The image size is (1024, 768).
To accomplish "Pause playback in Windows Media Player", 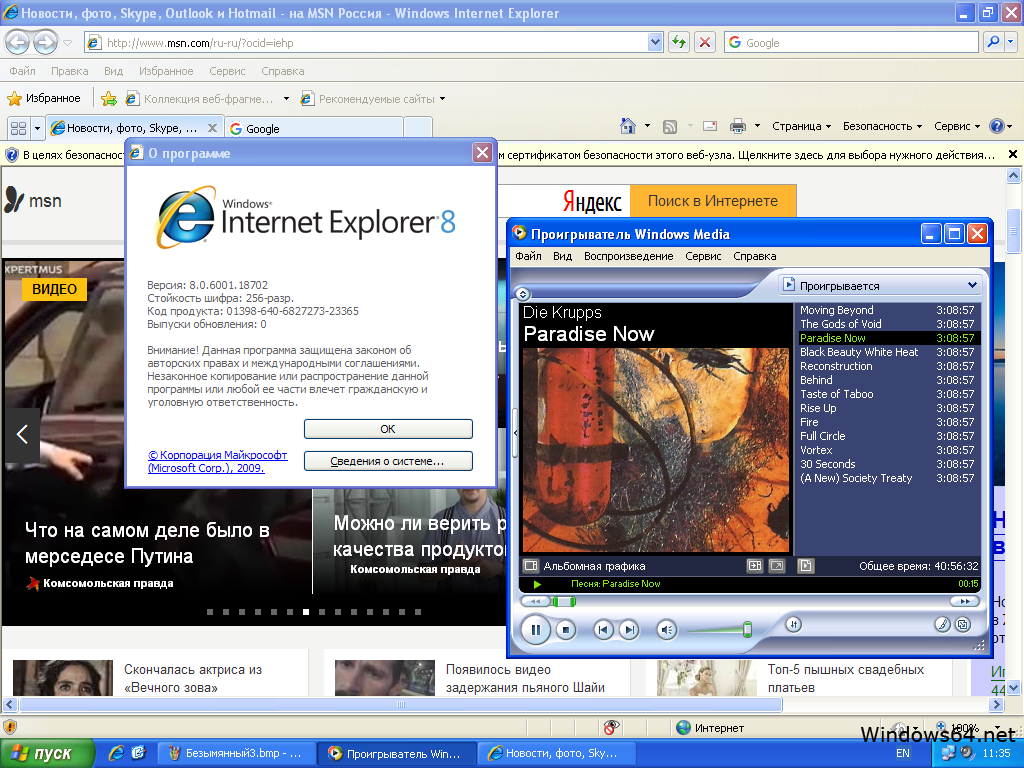I will [536, 630].
